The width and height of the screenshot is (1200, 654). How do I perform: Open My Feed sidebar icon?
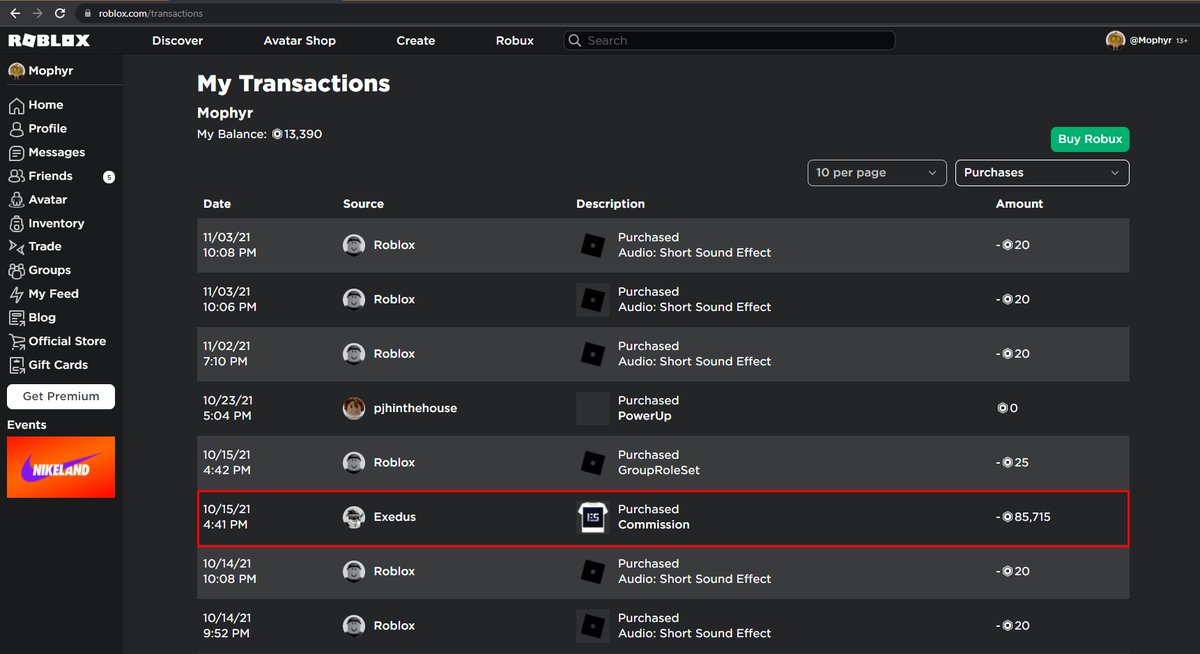pos(16,294)
